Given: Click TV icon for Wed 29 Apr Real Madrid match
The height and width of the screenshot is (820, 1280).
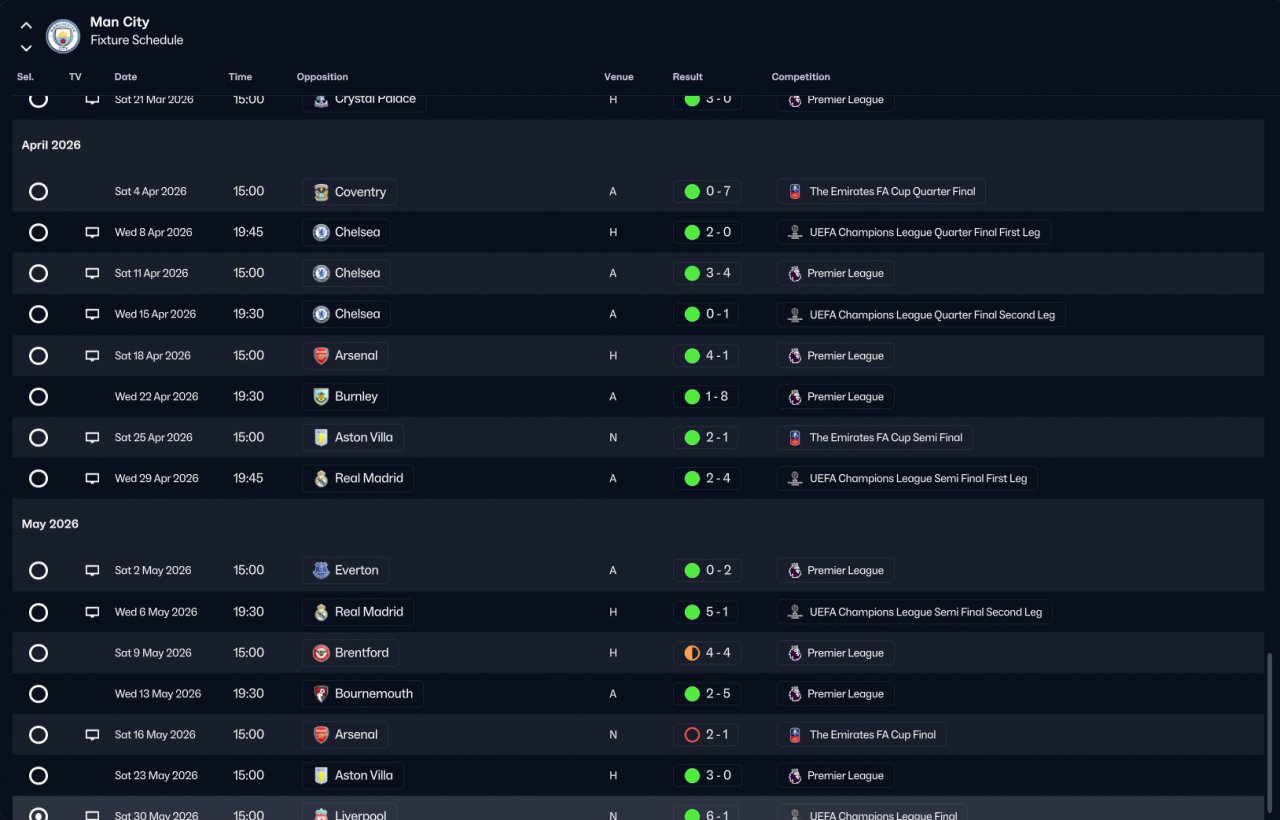Looking at the screenshot, I should [x=92, y=478].
